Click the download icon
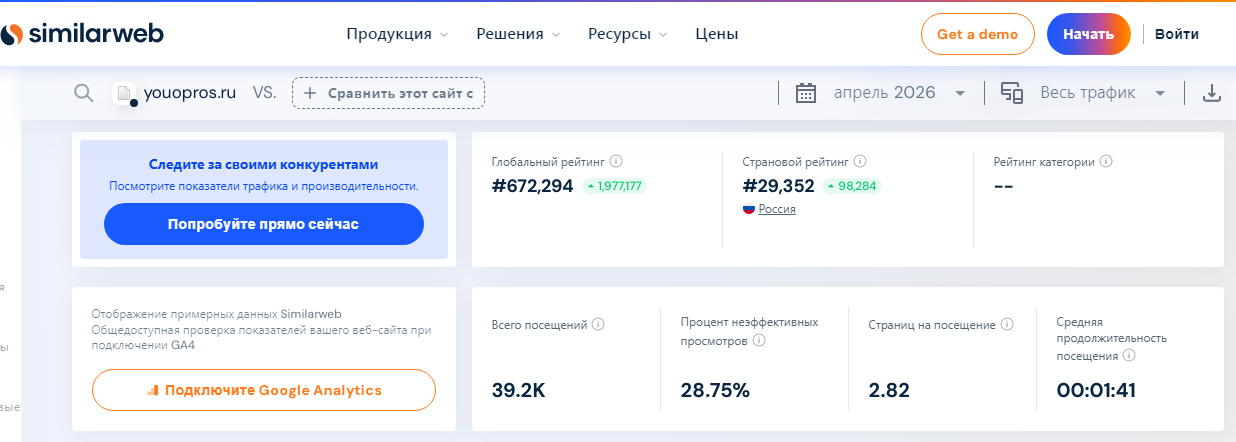This screenshot has width=1236, height=442. [1212, 93]
